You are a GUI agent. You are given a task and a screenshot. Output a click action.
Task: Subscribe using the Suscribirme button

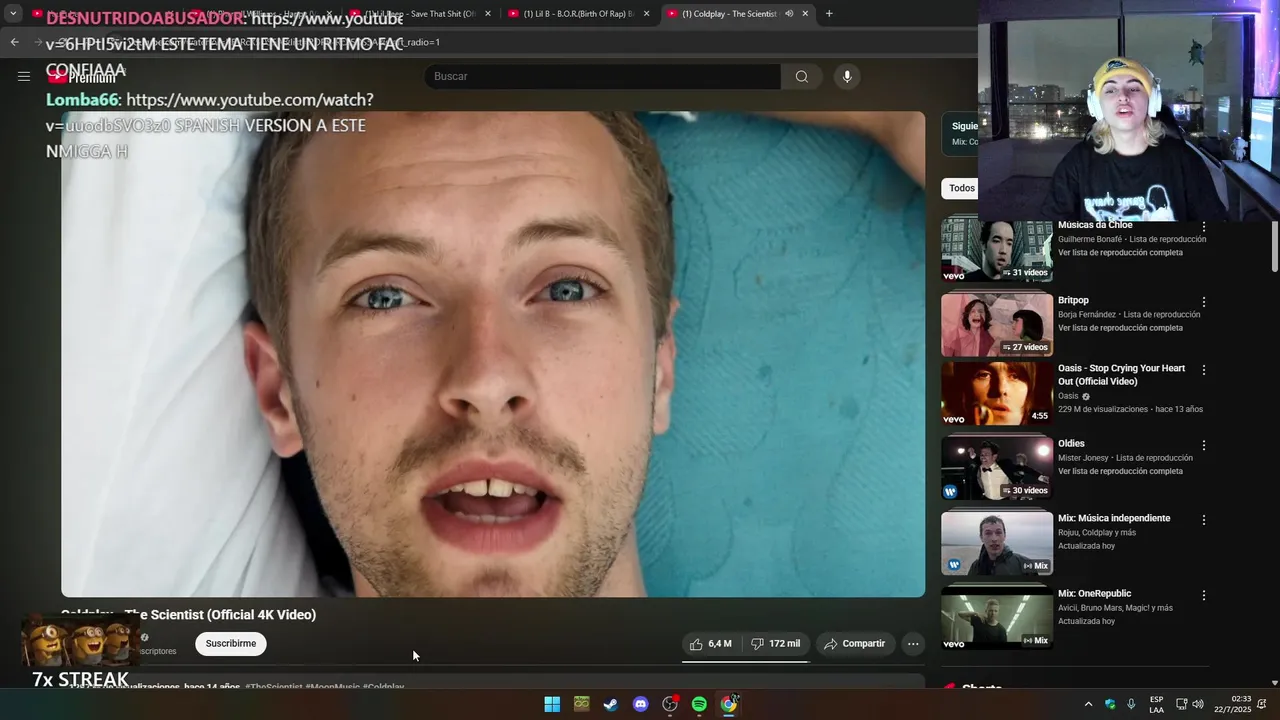tap(231, 644)
